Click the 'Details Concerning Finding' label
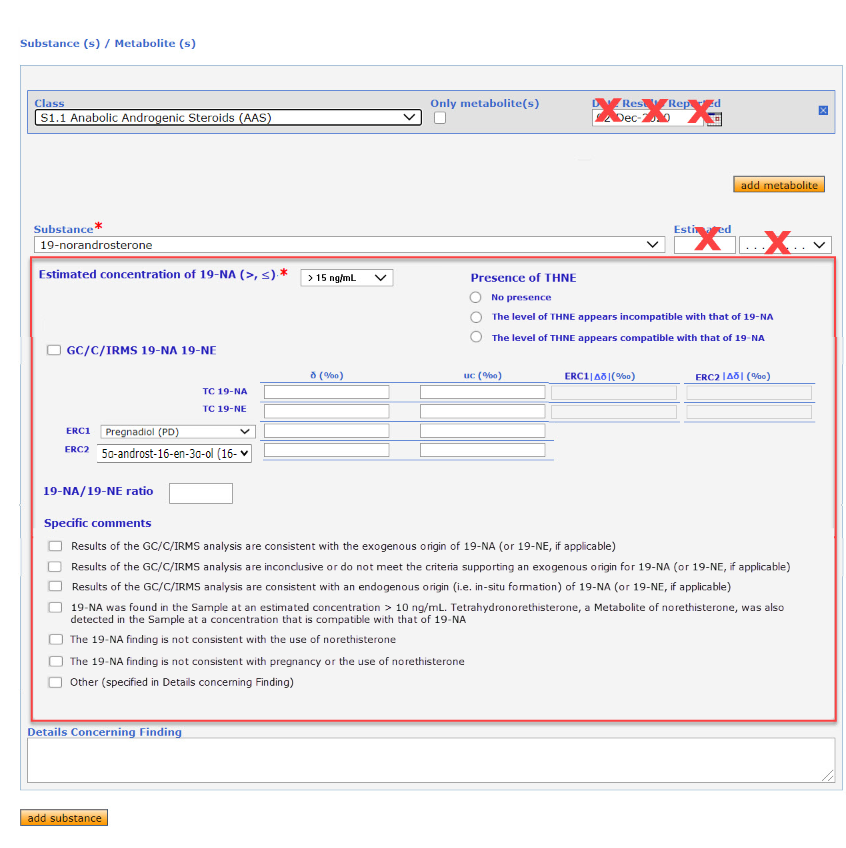This screenshot has height=848, width=846. tap(104, 732)
